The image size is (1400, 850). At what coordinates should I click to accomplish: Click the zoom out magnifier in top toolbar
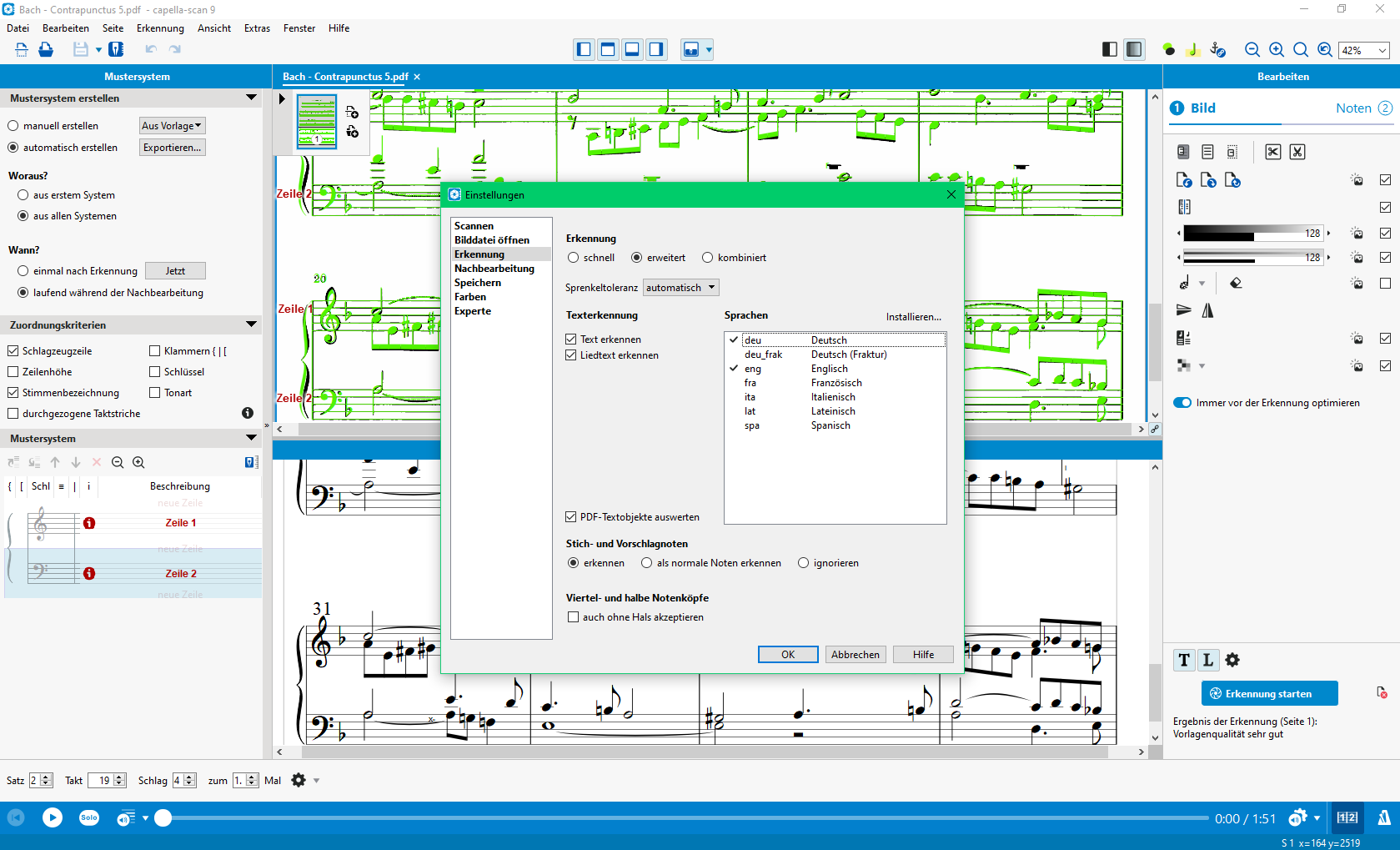[x=1252, y=50]
